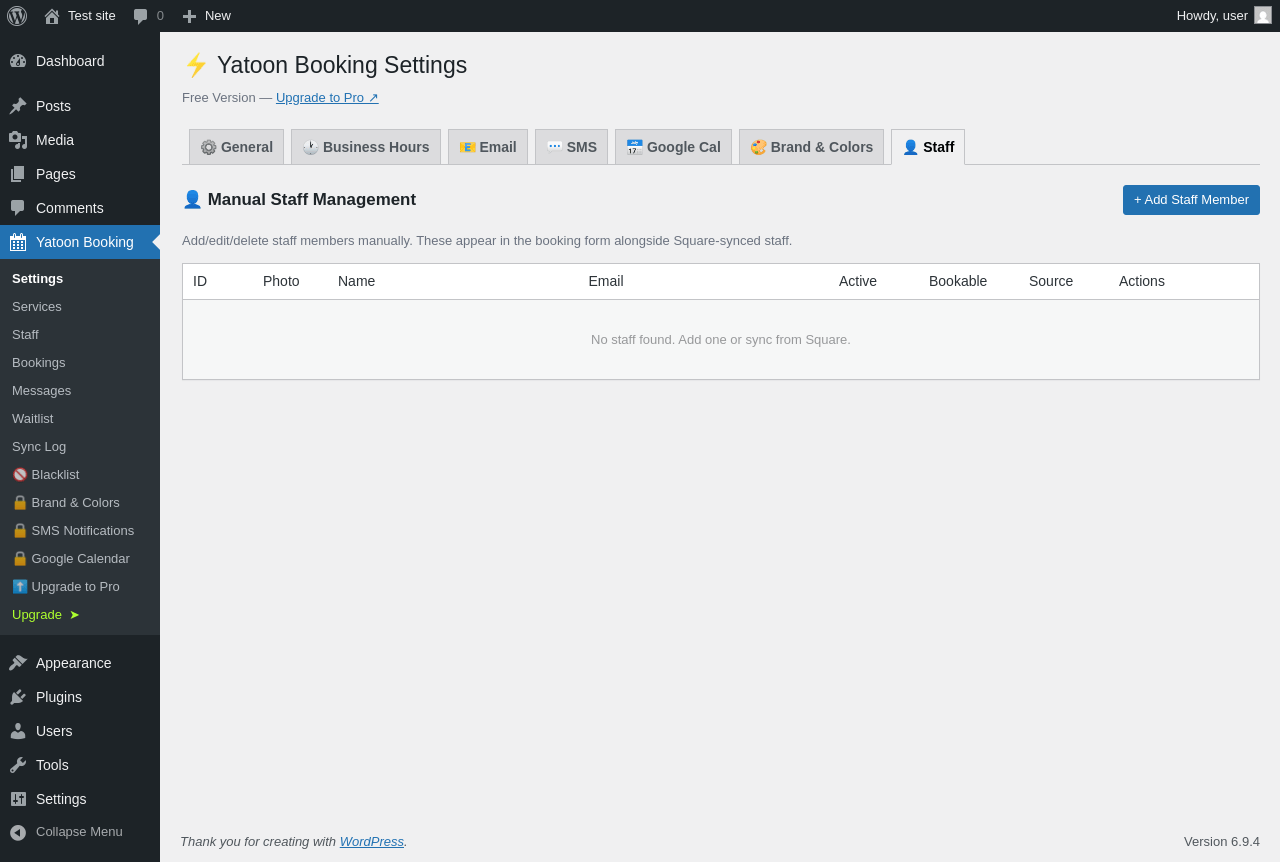Open the Brand & Colors tab
The height and width of the screenshot is (862, 1280).
click(x=811, y=147)
